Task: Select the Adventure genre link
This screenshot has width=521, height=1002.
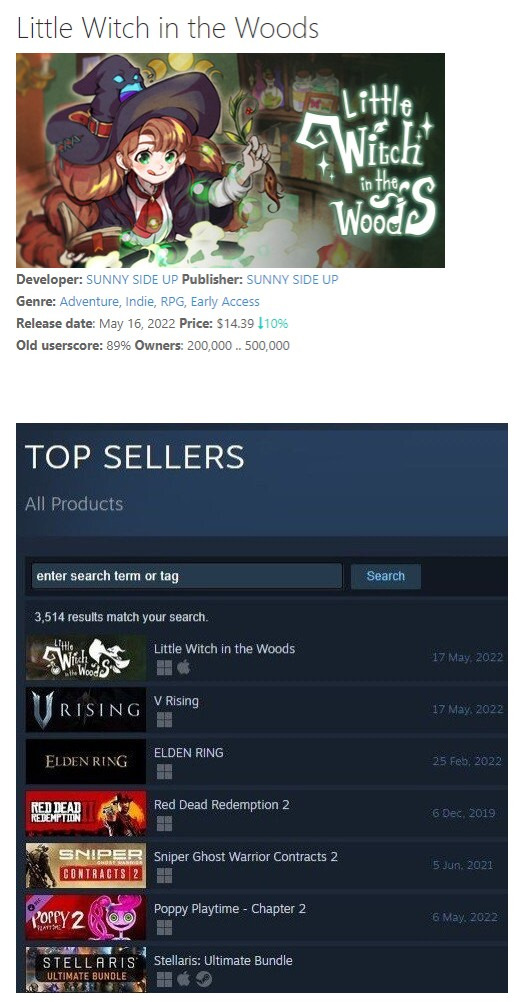Action: pyautogui.click(x=88, y=302)
